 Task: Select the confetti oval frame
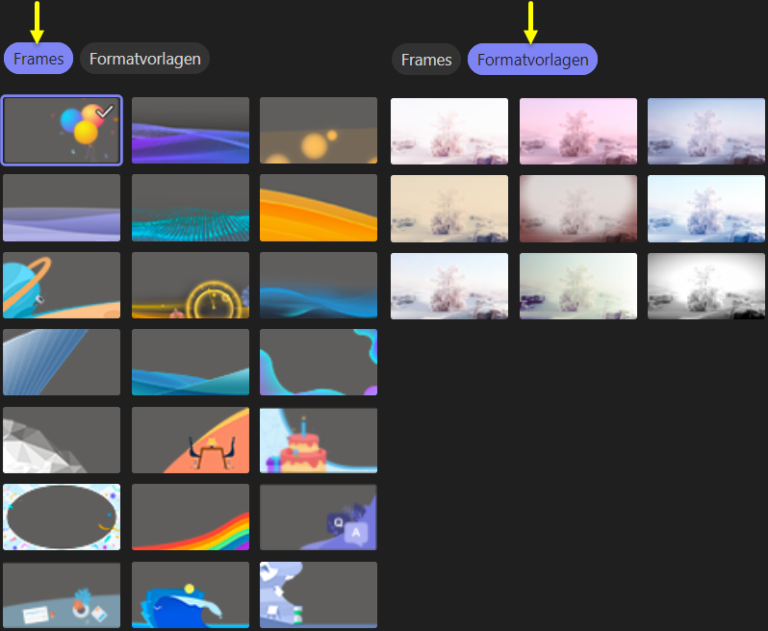[x=62, y=517]
